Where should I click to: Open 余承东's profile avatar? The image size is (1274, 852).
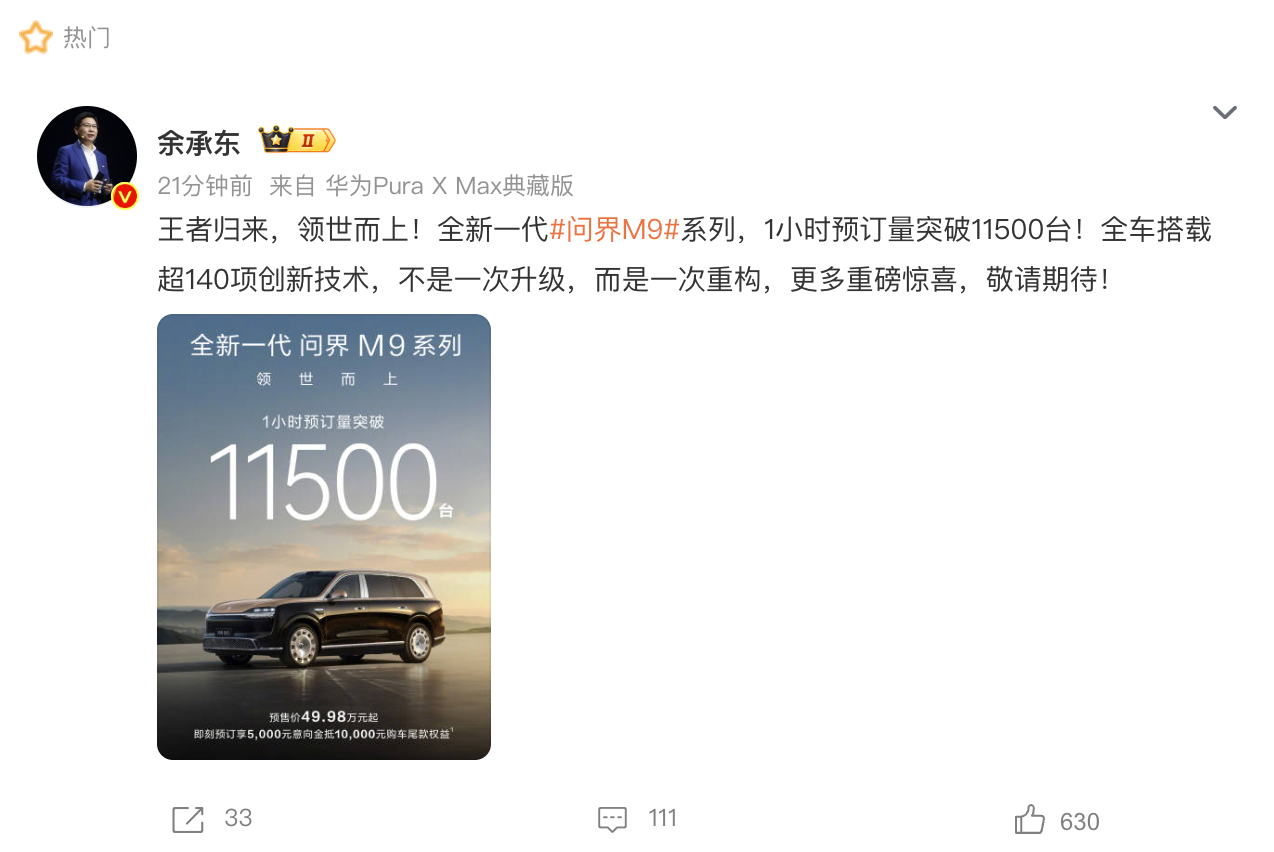tap(87, 156)
